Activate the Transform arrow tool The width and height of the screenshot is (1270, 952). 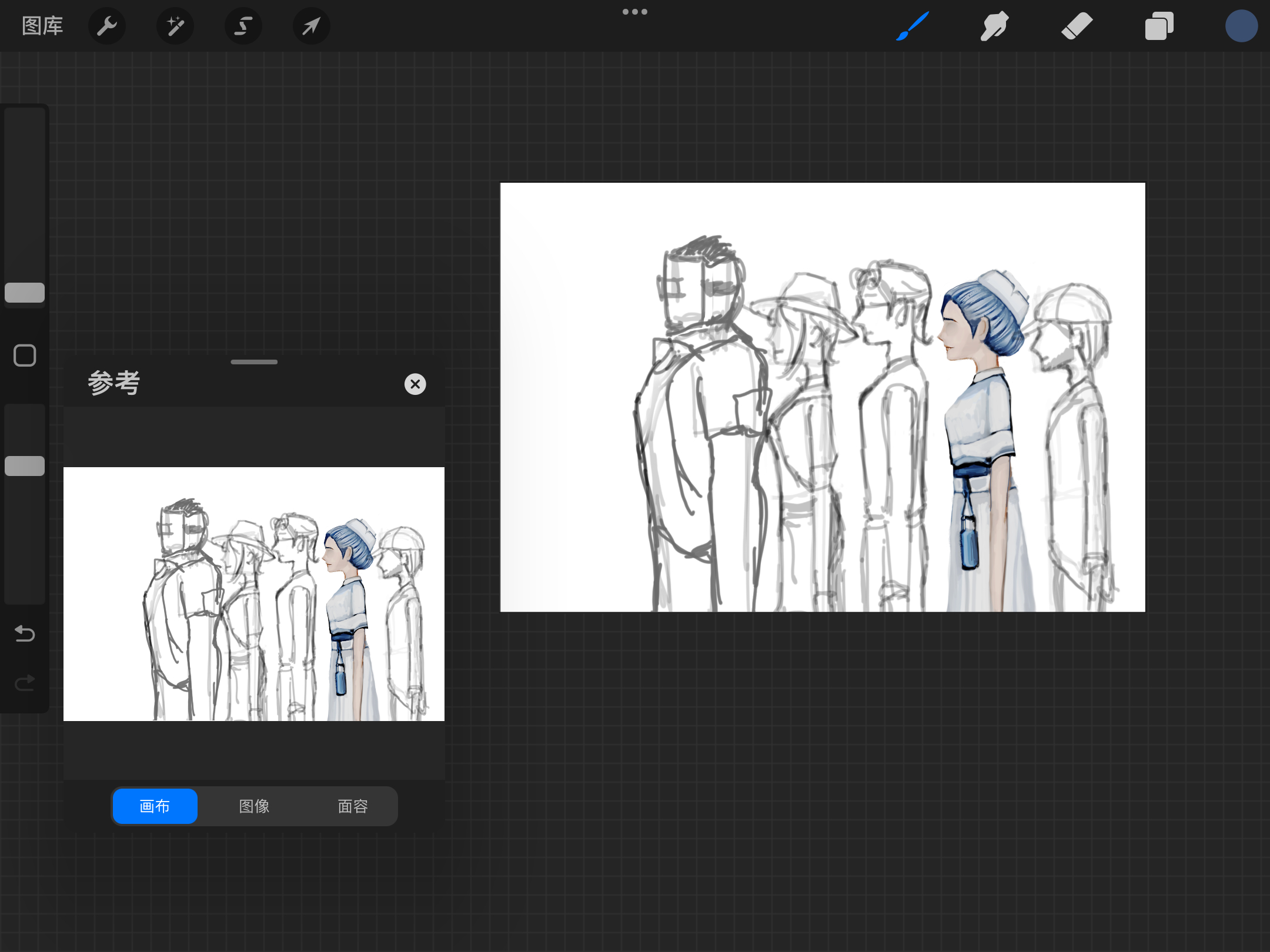(x=312, y=26)
